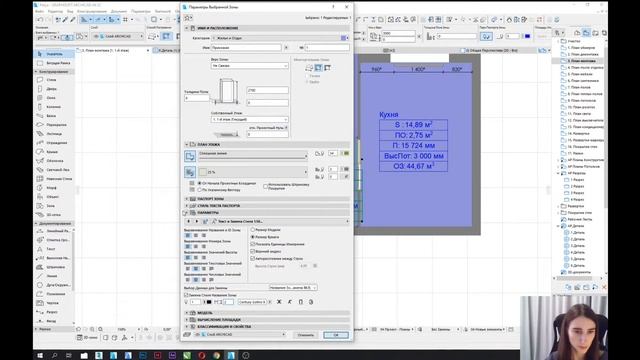Select the Крыша (Roof) tool
The width and height of the screenshot is (640, 360).
[54, 152]
